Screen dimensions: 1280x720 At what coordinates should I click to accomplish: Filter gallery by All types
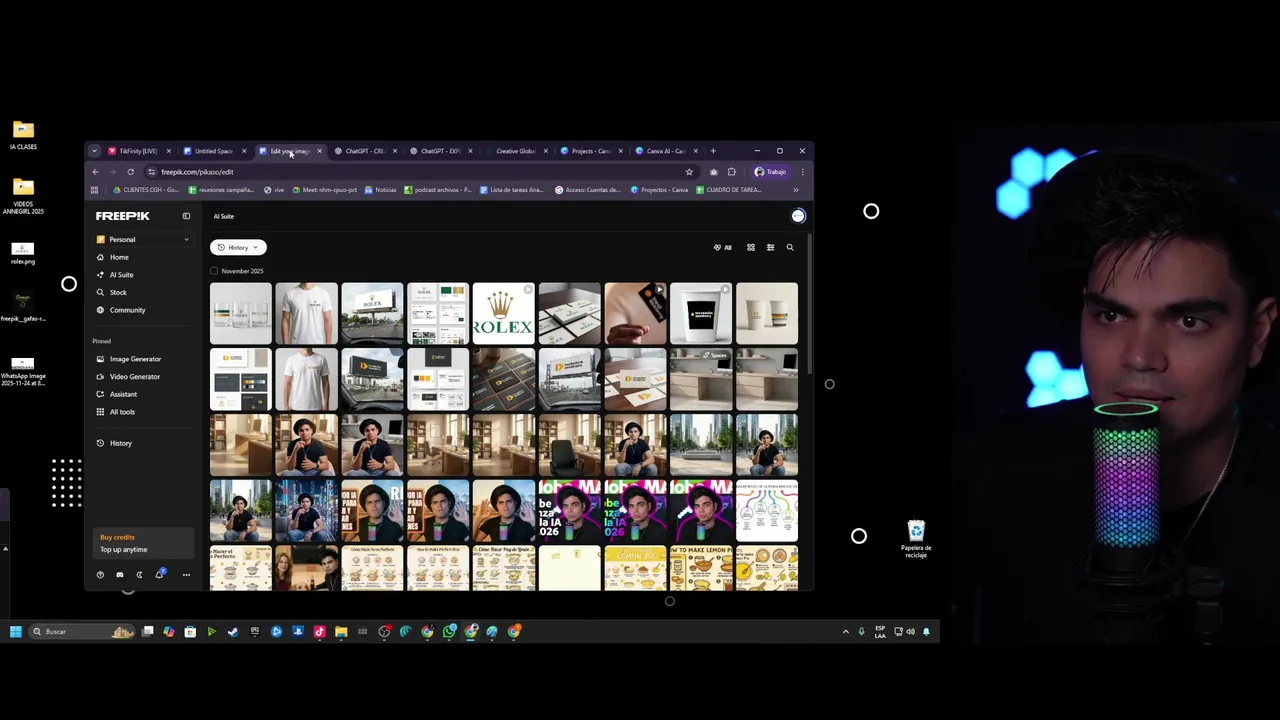click(722, 247)
